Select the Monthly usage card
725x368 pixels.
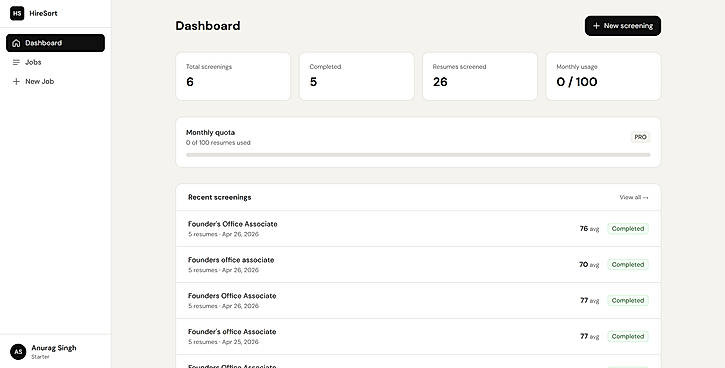(x=603, y=76)
